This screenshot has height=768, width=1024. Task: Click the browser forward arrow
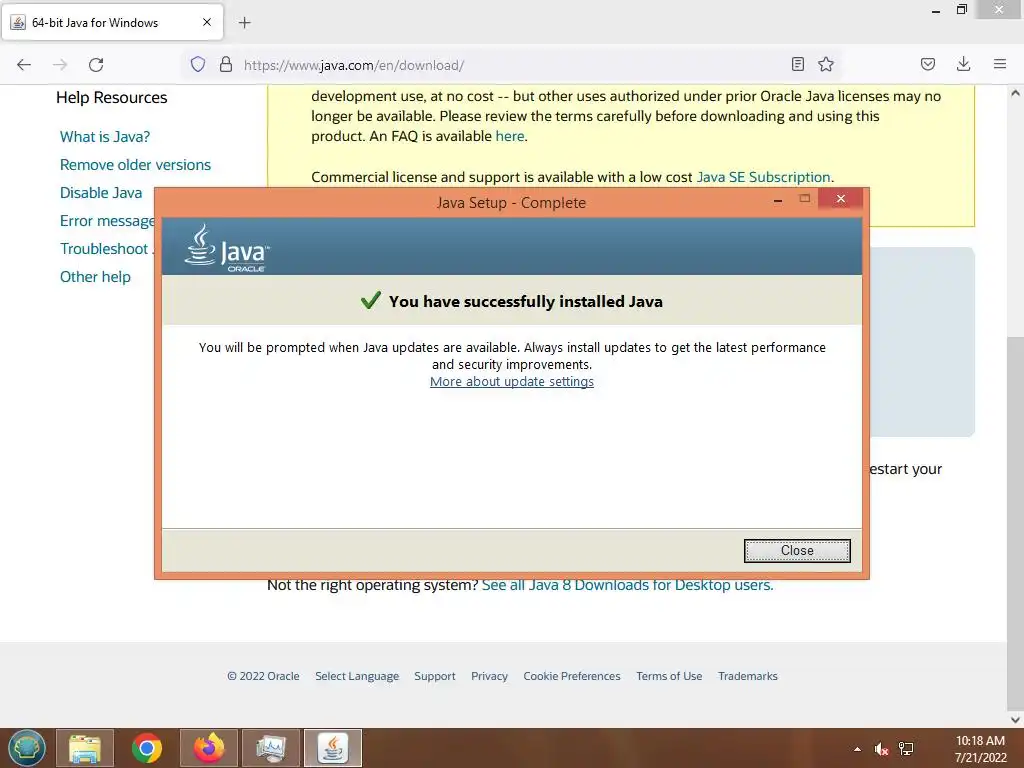point(60,65)
